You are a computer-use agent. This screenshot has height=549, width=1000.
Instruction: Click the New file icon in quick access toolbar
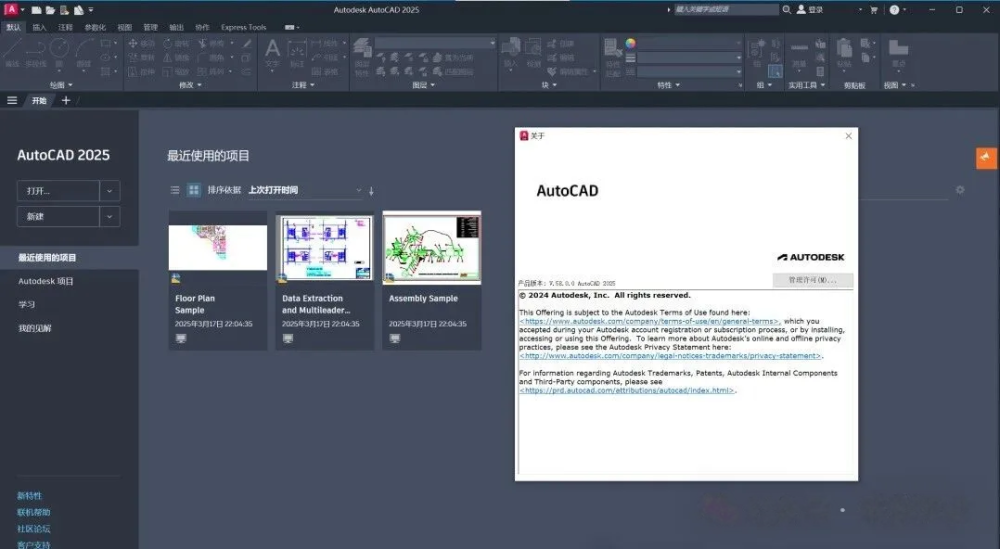[36, 10]
